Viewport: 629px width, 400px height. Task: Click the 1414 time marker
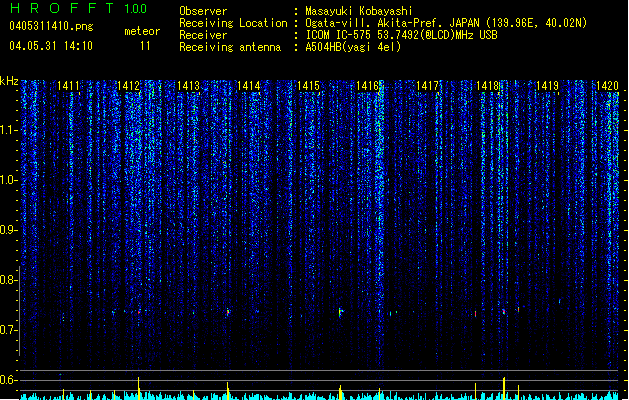(x=248, y=86)
